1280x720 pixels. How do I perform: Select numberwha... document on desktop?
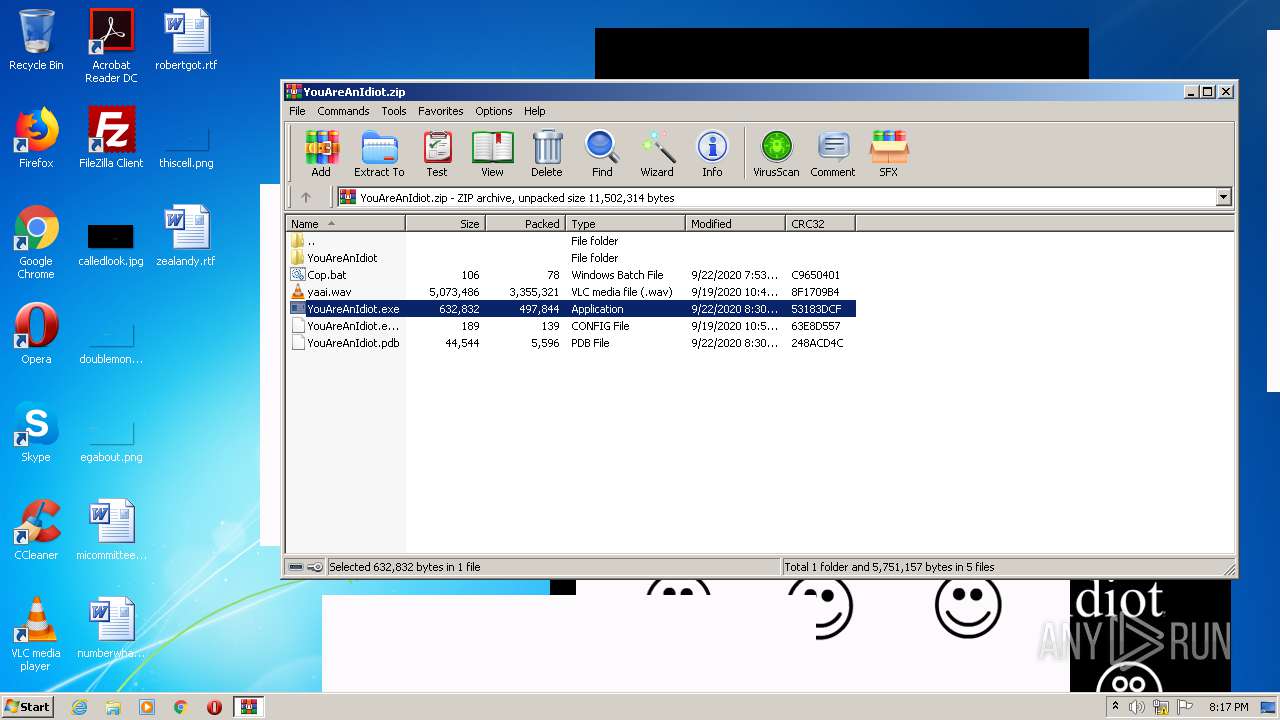pos(111,628)
